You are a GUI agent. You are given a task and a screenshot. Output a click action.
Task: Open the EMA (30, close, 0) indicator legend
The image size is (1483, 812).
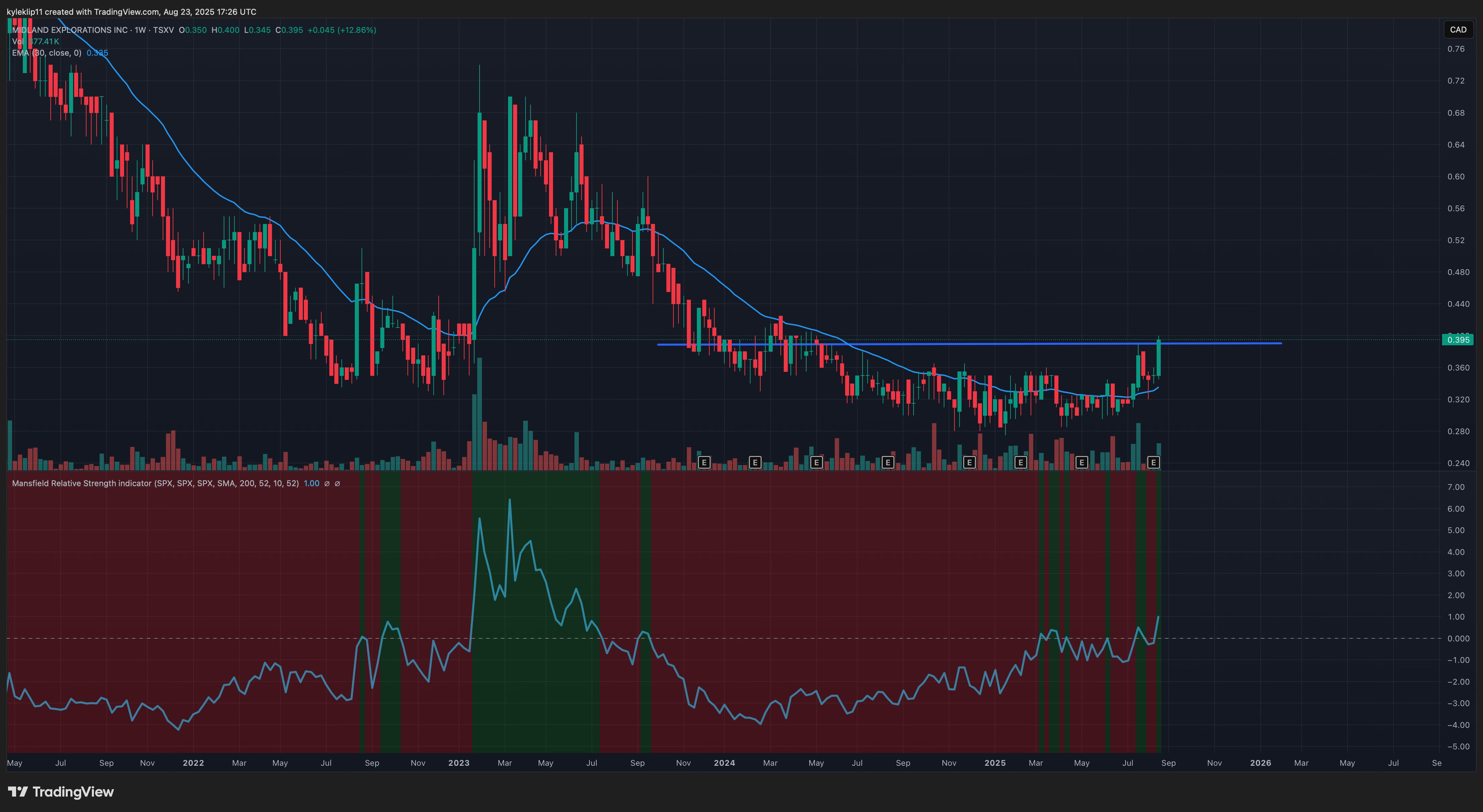[x=47, y=53]
